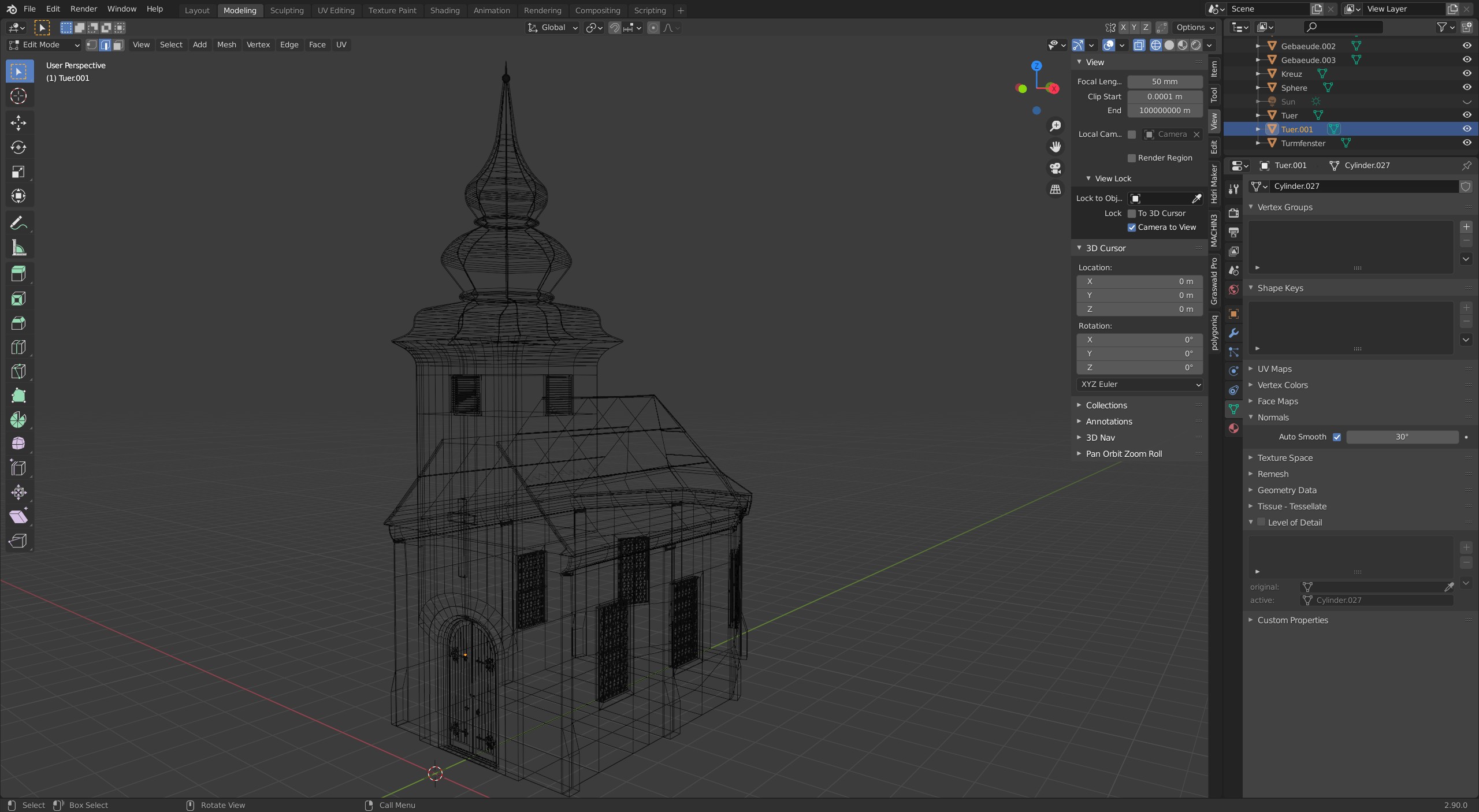1479x812 pixels.
Task: Expand the Collections panel
Action: click(x=1106, y=405)
